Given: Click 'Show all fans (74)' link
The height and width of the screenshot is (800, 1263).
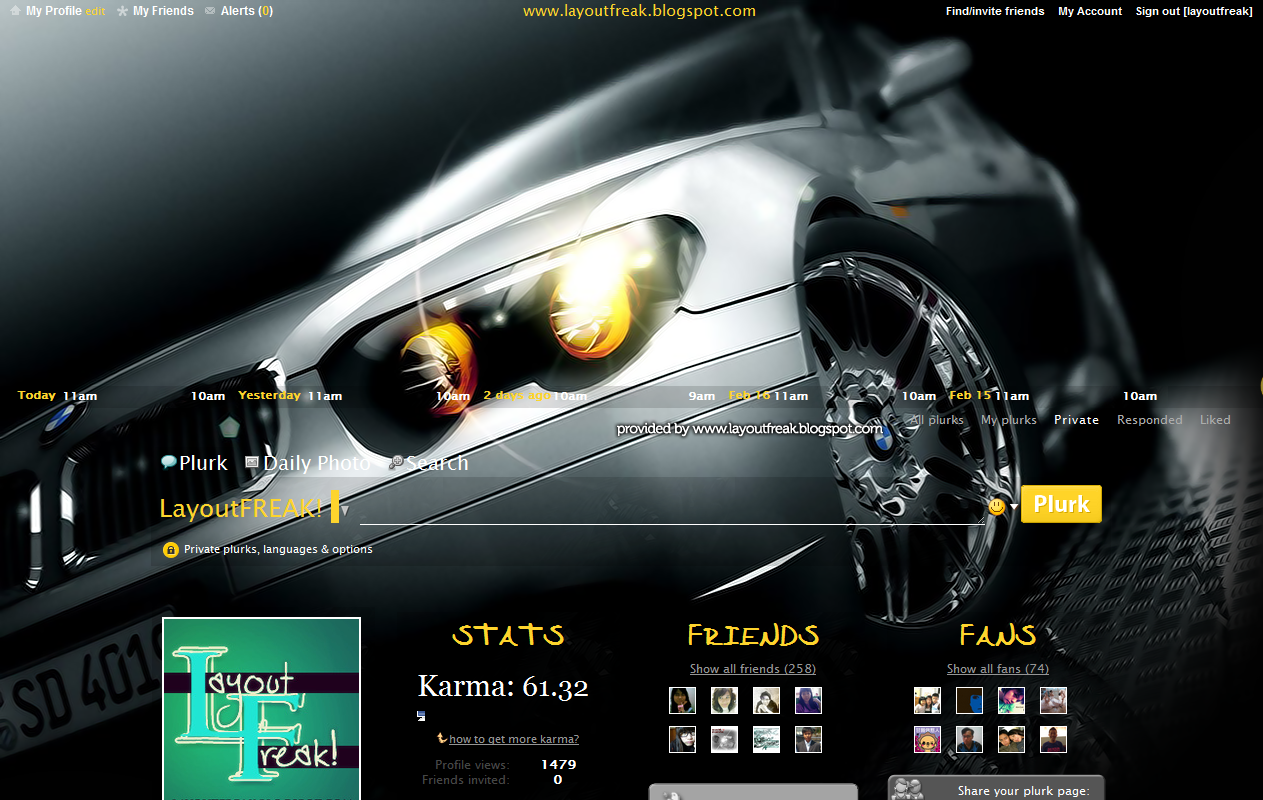Looking at the screenshot, I should tap(998, 669).
